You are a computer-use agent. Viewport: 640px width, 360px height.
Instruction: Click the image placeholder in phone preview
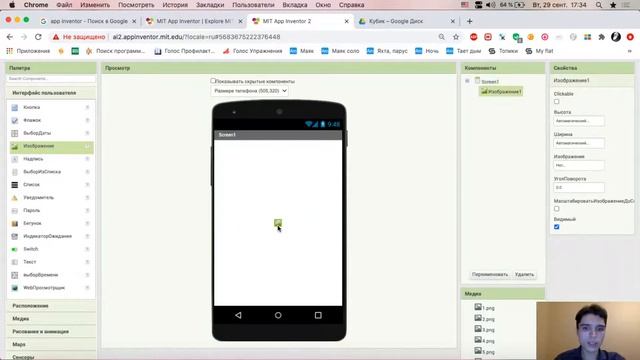(278, 223)
